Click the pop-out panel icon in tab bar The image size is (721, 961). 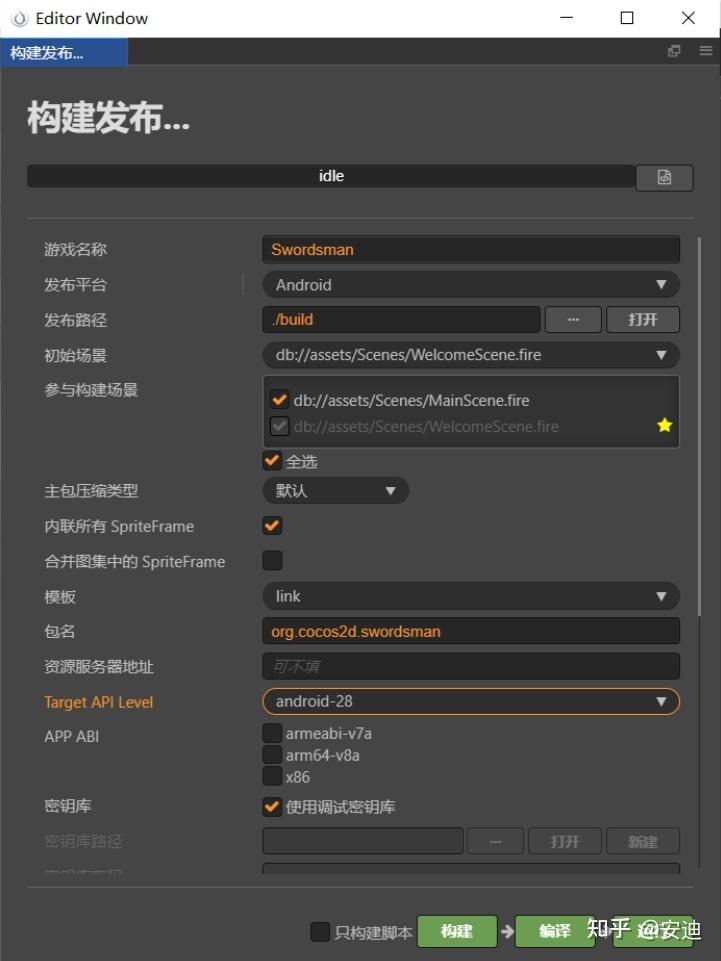click(x=674, y=51)
